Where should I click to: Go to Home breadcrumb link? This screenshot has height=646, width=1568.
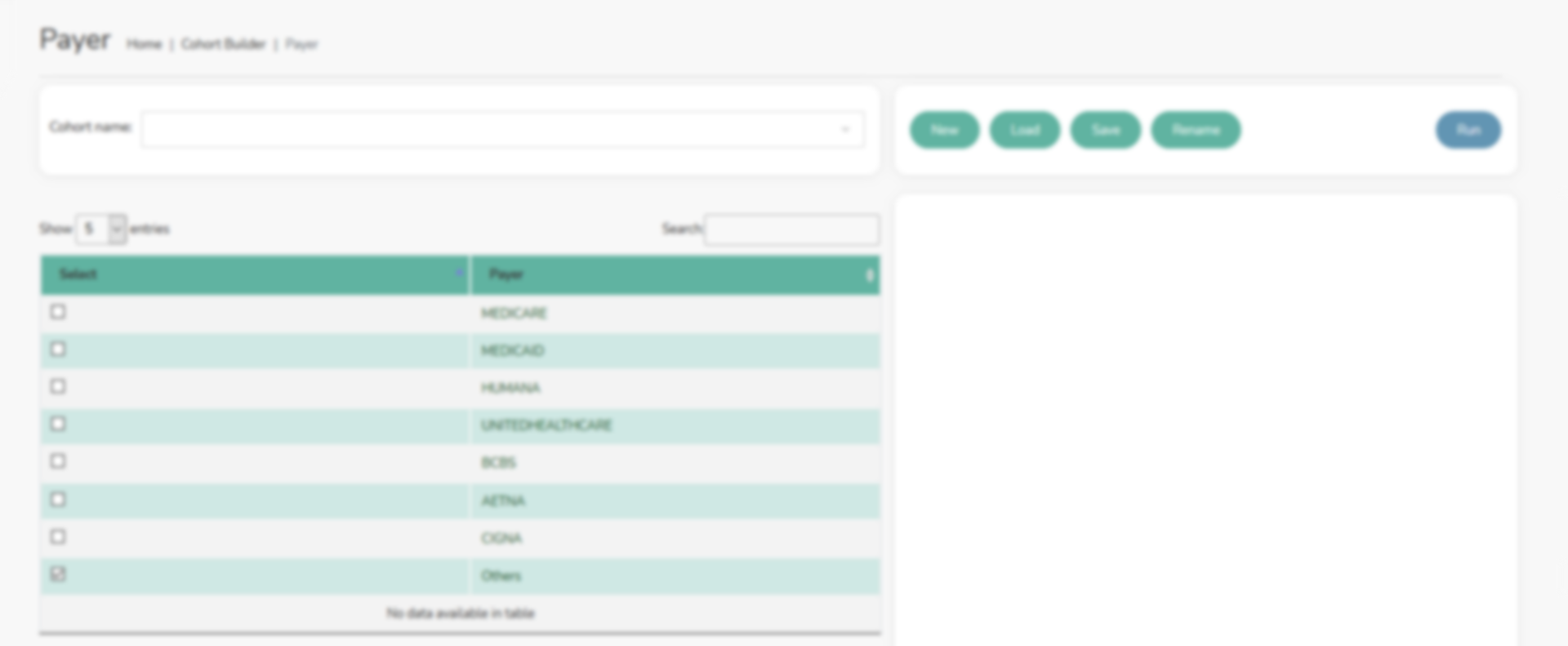tap(144, 44)
